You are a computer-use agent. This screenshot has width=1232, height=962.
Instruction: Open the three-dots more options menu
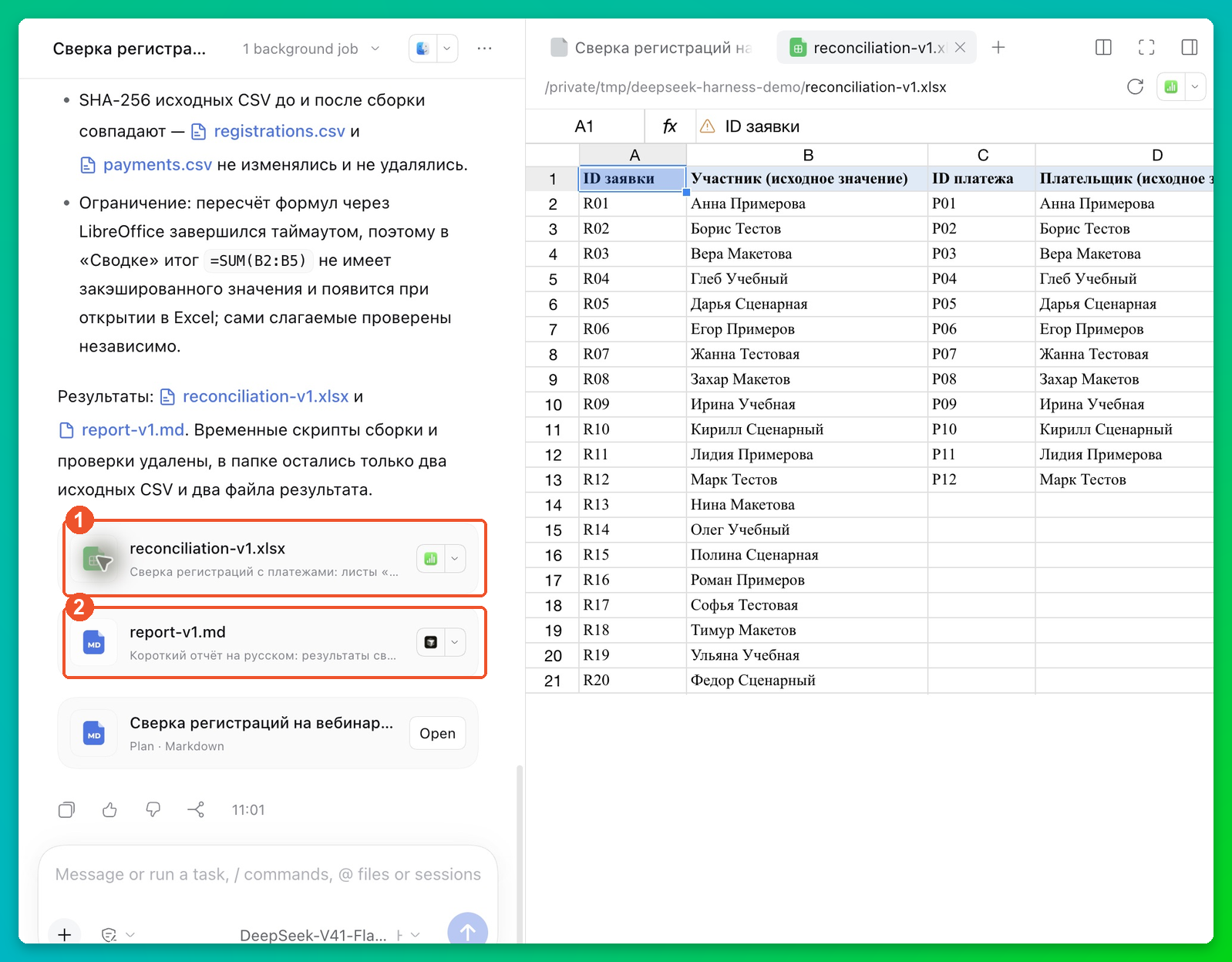484,48
